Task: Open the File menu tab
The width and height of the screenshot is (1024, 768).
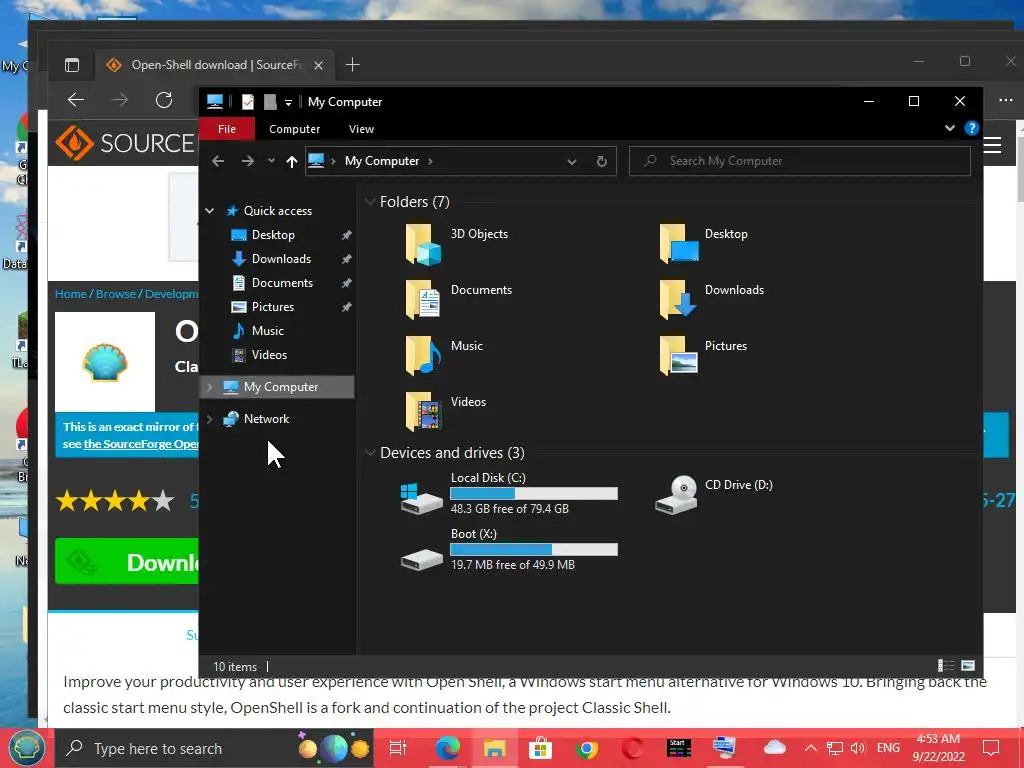Action: tap(227, 129)
